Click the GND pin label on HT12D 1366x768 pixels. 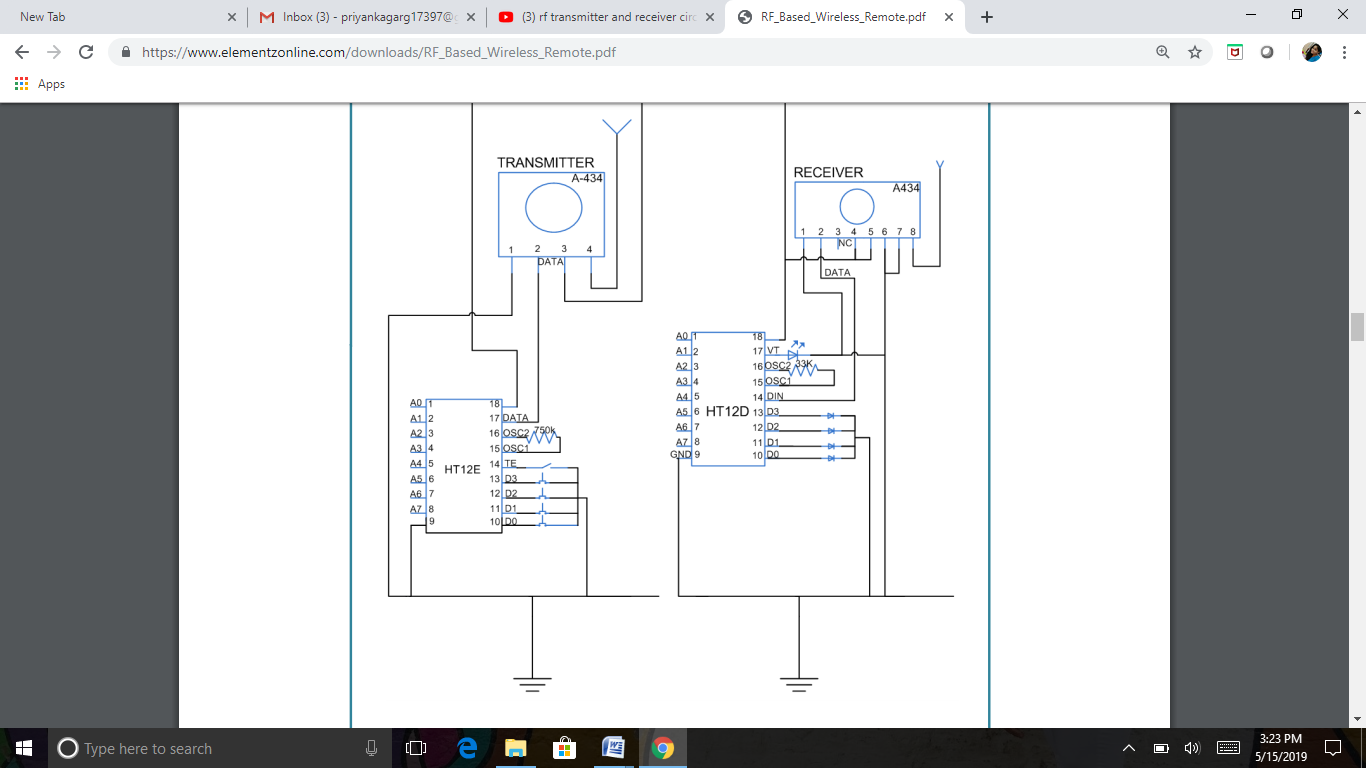point(680,455)
